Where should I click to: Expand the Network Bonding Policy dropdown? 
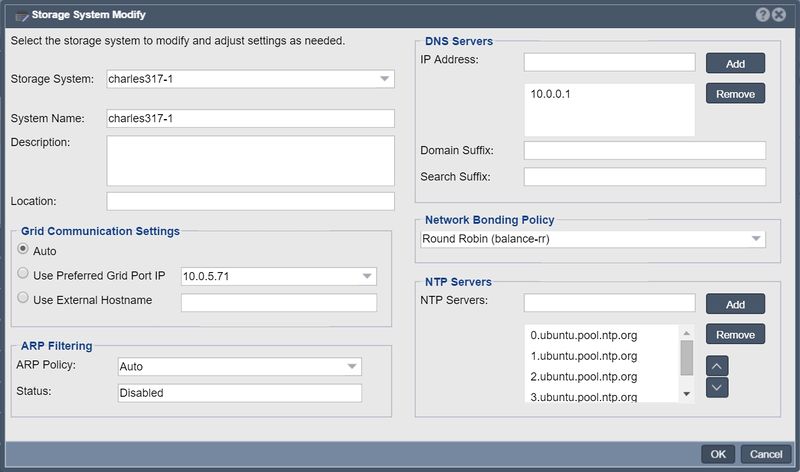756,239
